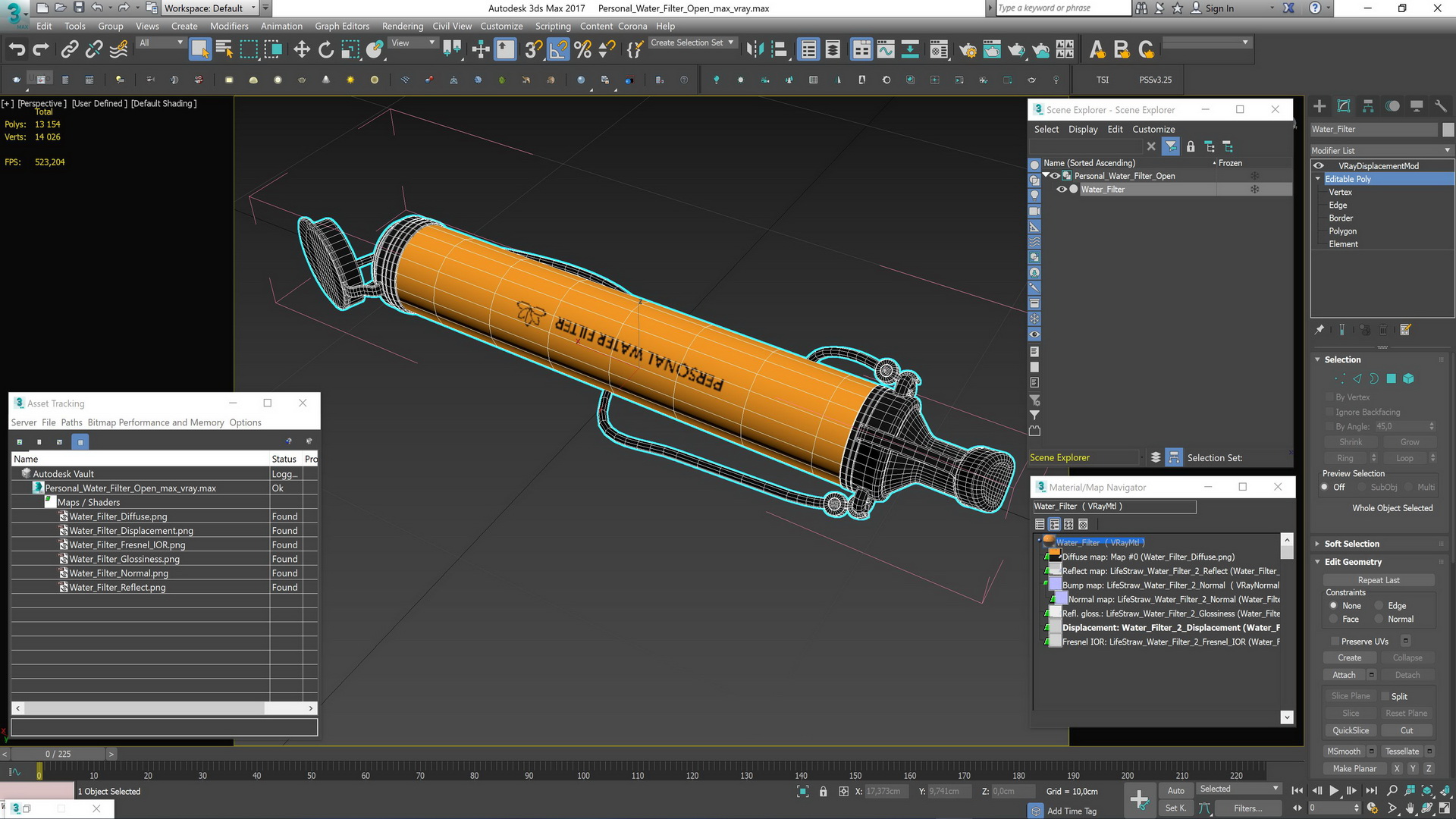Image resolution: width=1456 pixels, height=819 pixels.
Task: Open Customize menu in Scene Explorer
Action: 1153,130
